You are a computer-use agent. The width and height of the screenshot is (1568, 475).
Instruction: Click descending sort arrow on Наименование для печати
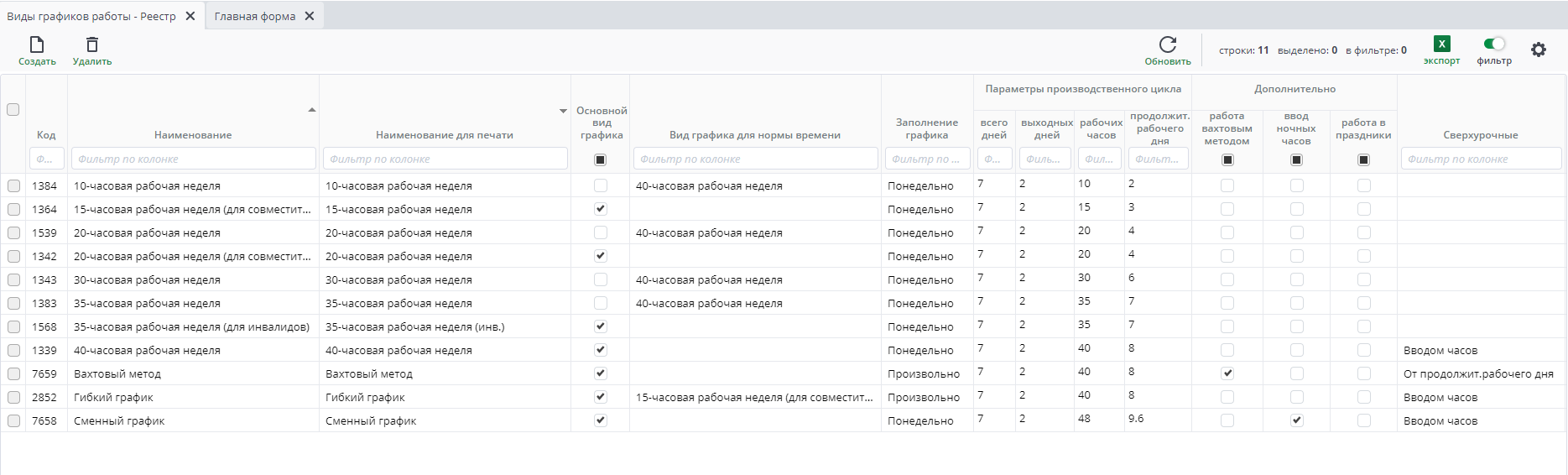point(563,111)
